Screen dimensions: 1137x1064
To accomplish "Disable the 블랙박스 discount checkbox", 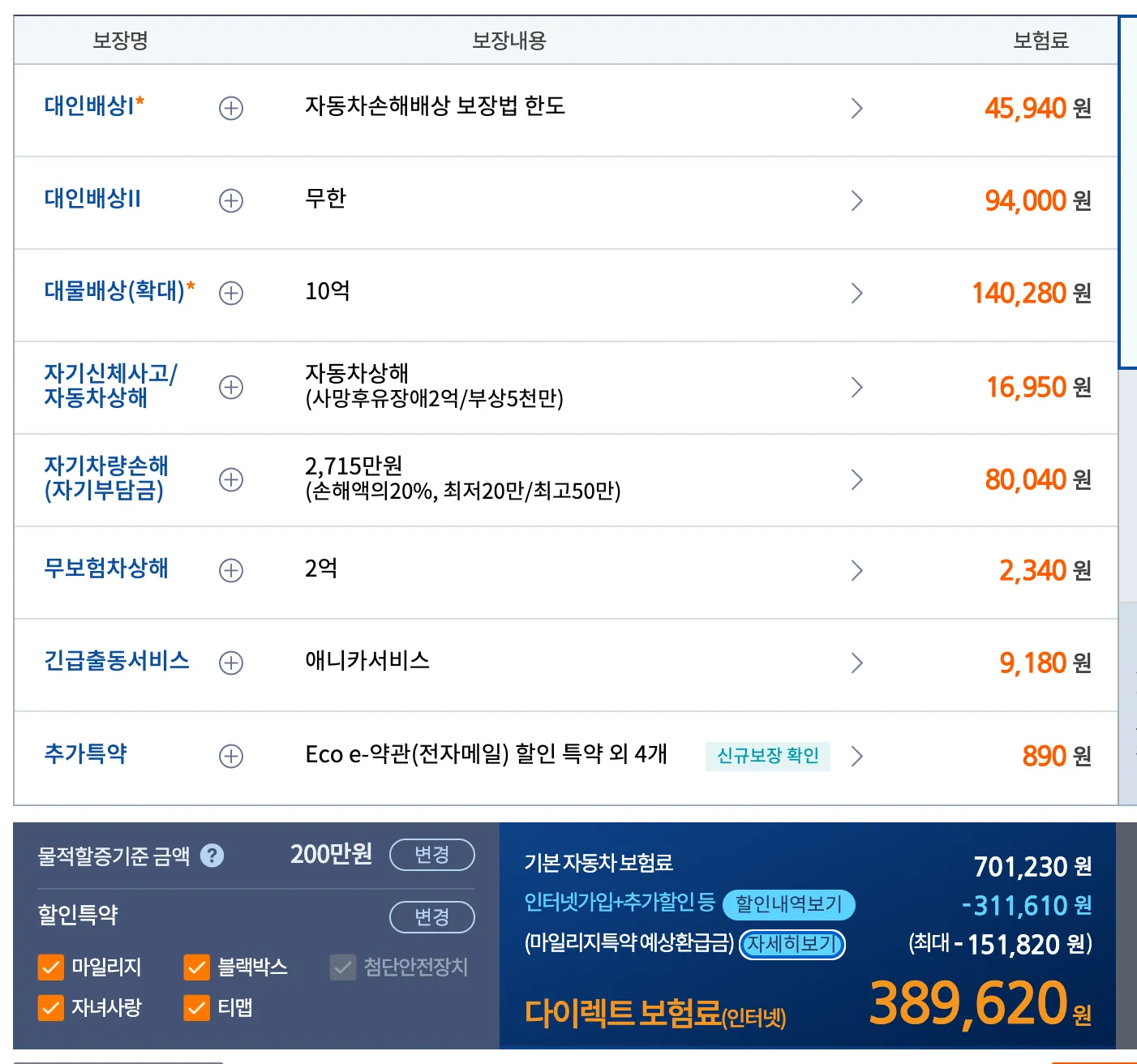I will 195,967.
